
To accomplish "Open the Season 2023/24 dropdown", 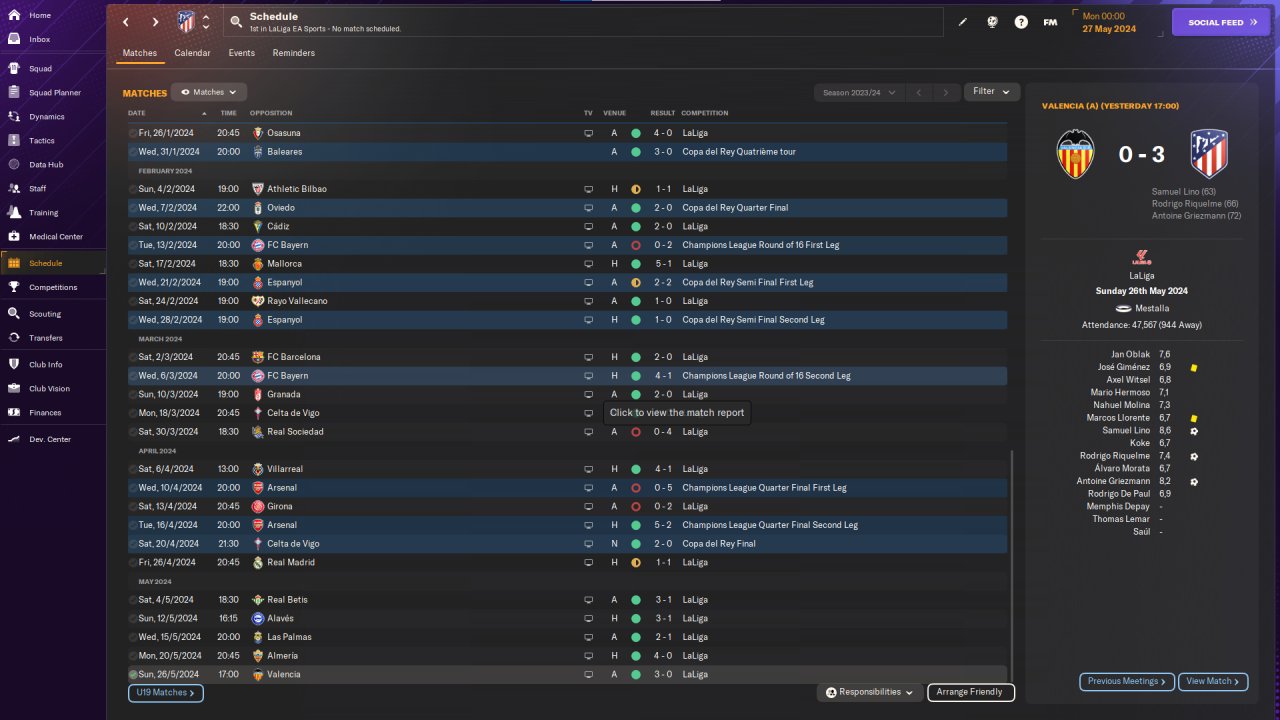I will pyautogui.click(x=859, y=93).
